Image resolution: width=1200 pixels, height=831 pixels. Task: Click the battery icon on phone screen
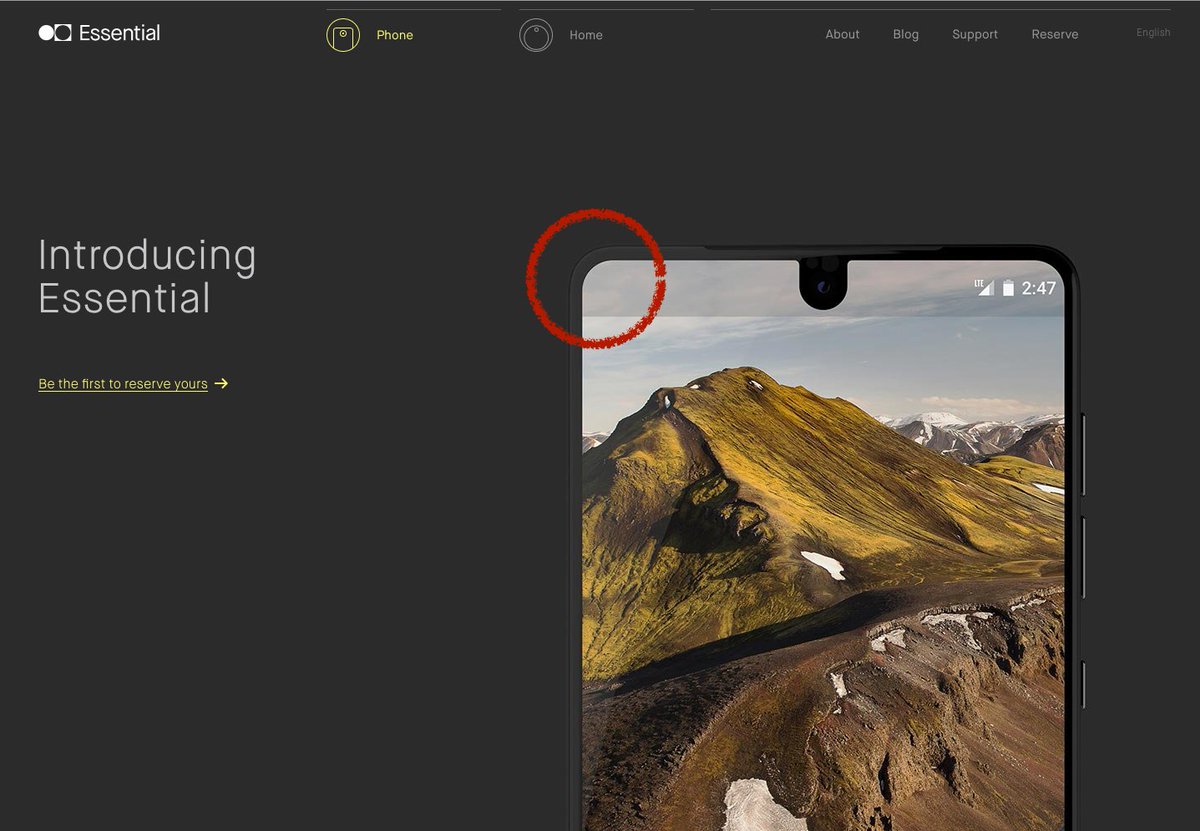tap(1008, 288)
